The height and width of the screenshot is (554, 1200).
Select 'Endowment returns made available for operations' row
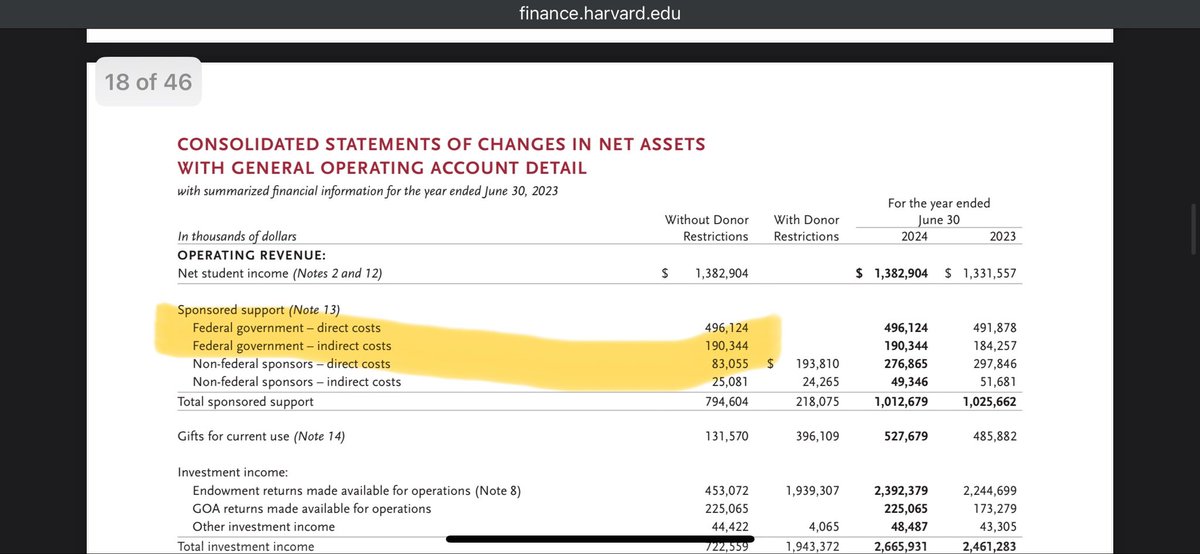click(x=357, y=491)
